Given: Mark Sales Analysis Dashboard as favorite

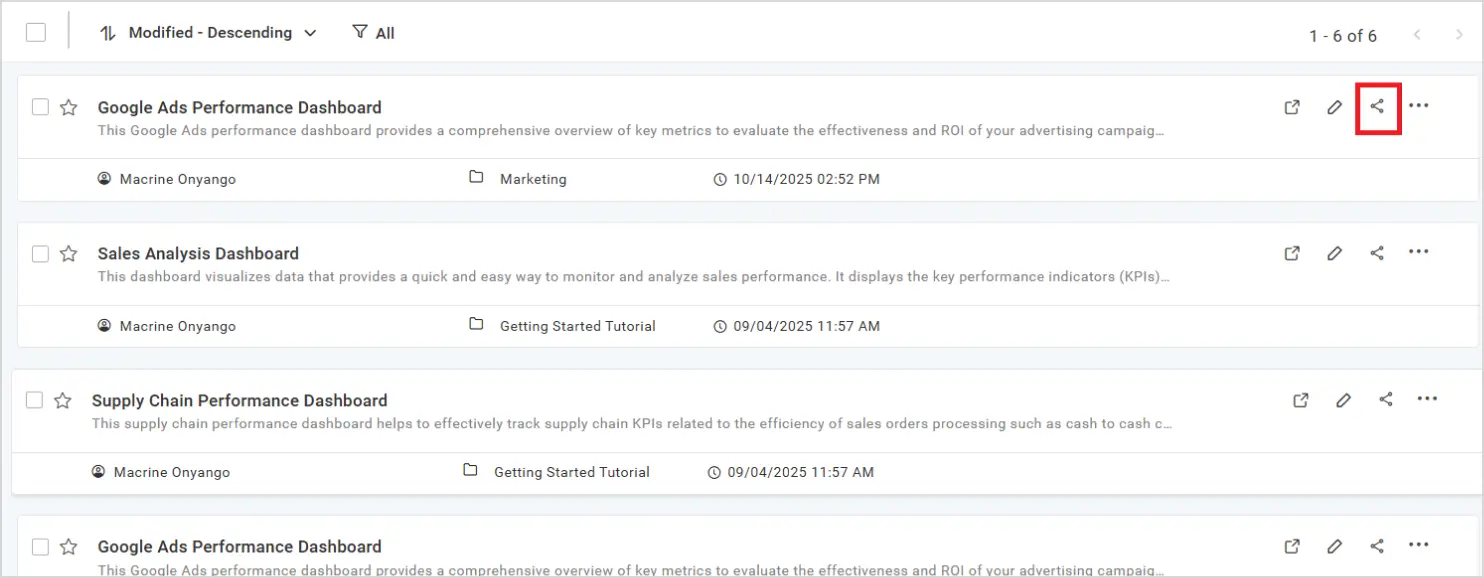Looking at the screenshot, I should [68, 253].
